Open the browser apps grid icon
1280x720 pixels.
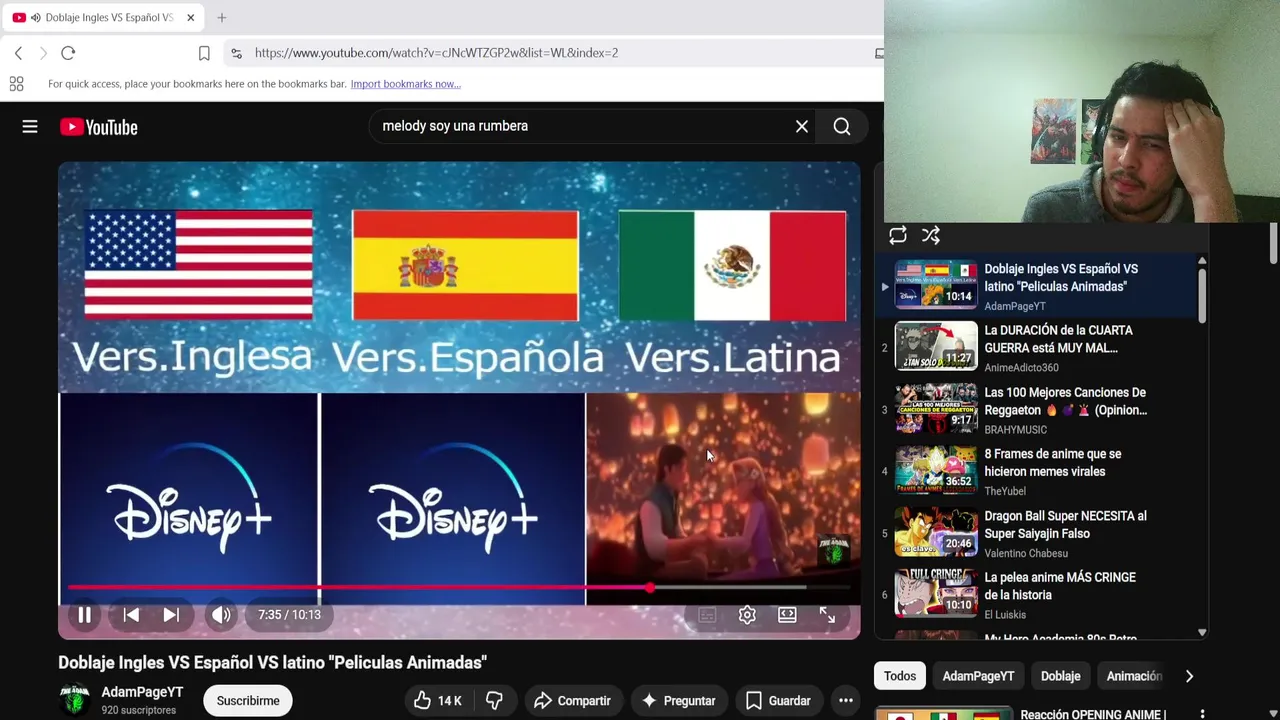coord(16,84)
